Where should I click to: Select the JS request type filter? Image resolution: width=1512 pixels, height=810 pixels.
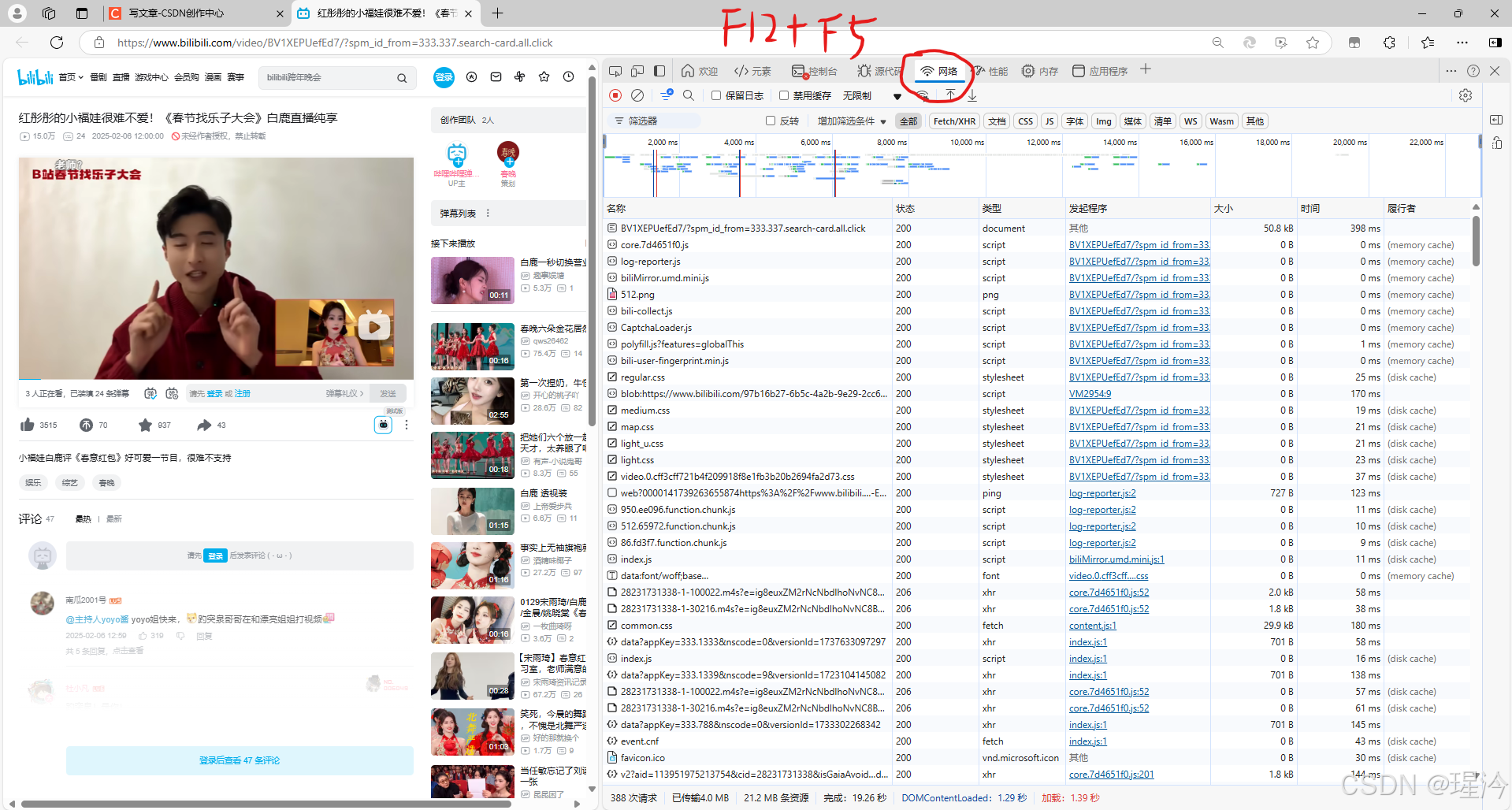[x=1049, y=121]
